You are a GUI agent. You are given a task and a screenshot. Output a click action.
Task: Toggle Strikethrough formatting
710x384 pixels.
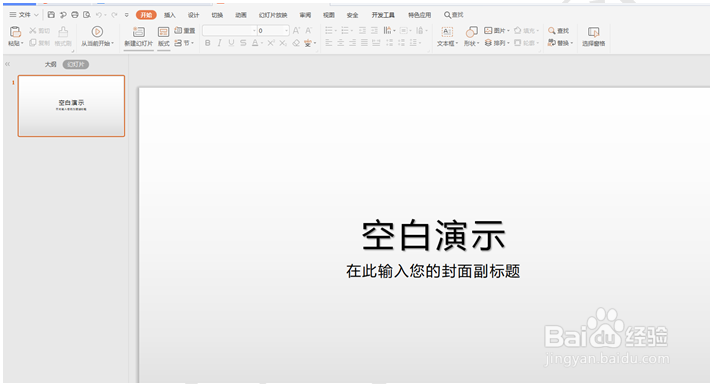pyautogui.click(x=243, y=43)
